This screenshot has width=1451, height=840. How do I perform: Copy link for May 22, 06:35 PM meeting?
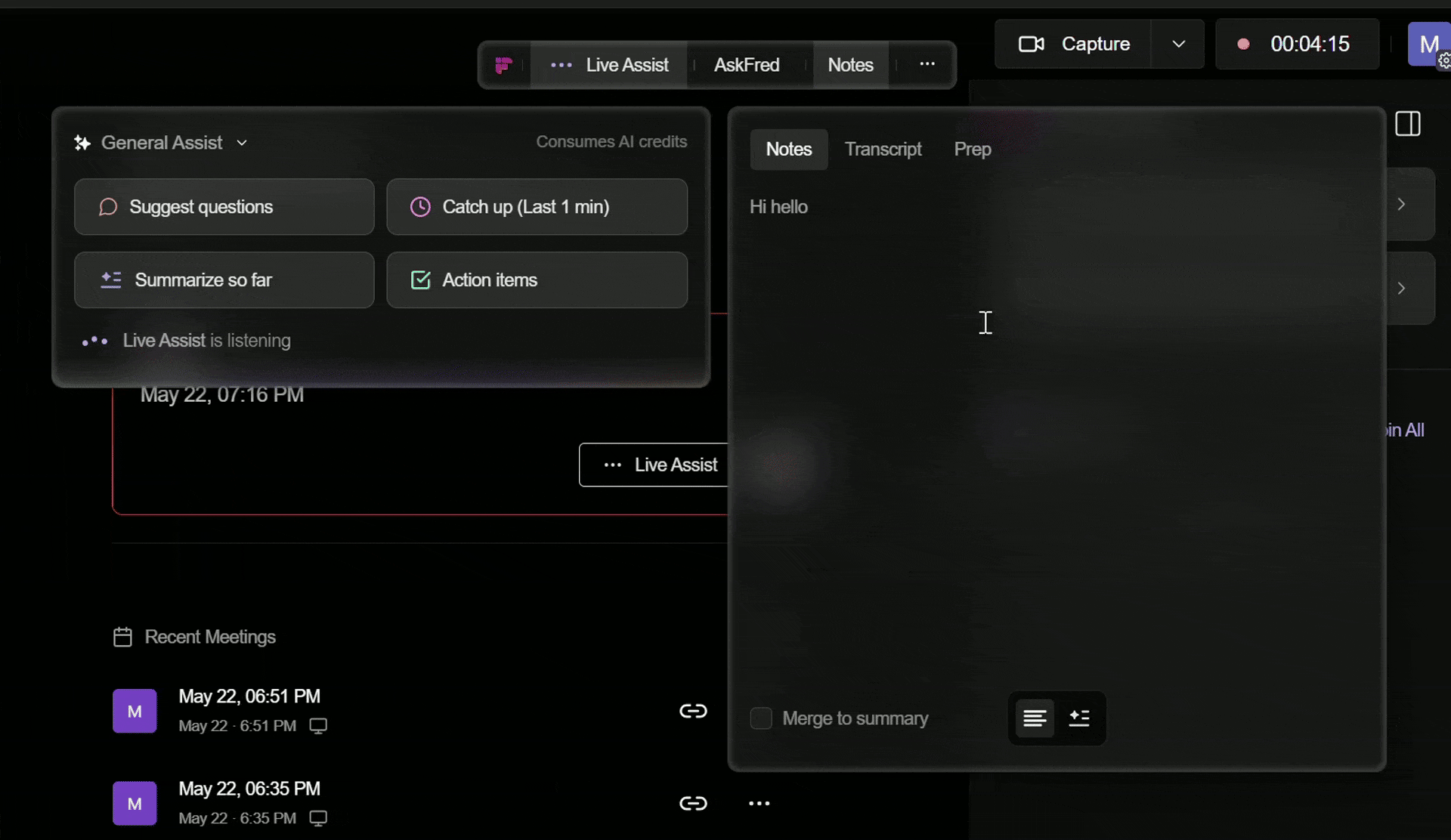693,804
